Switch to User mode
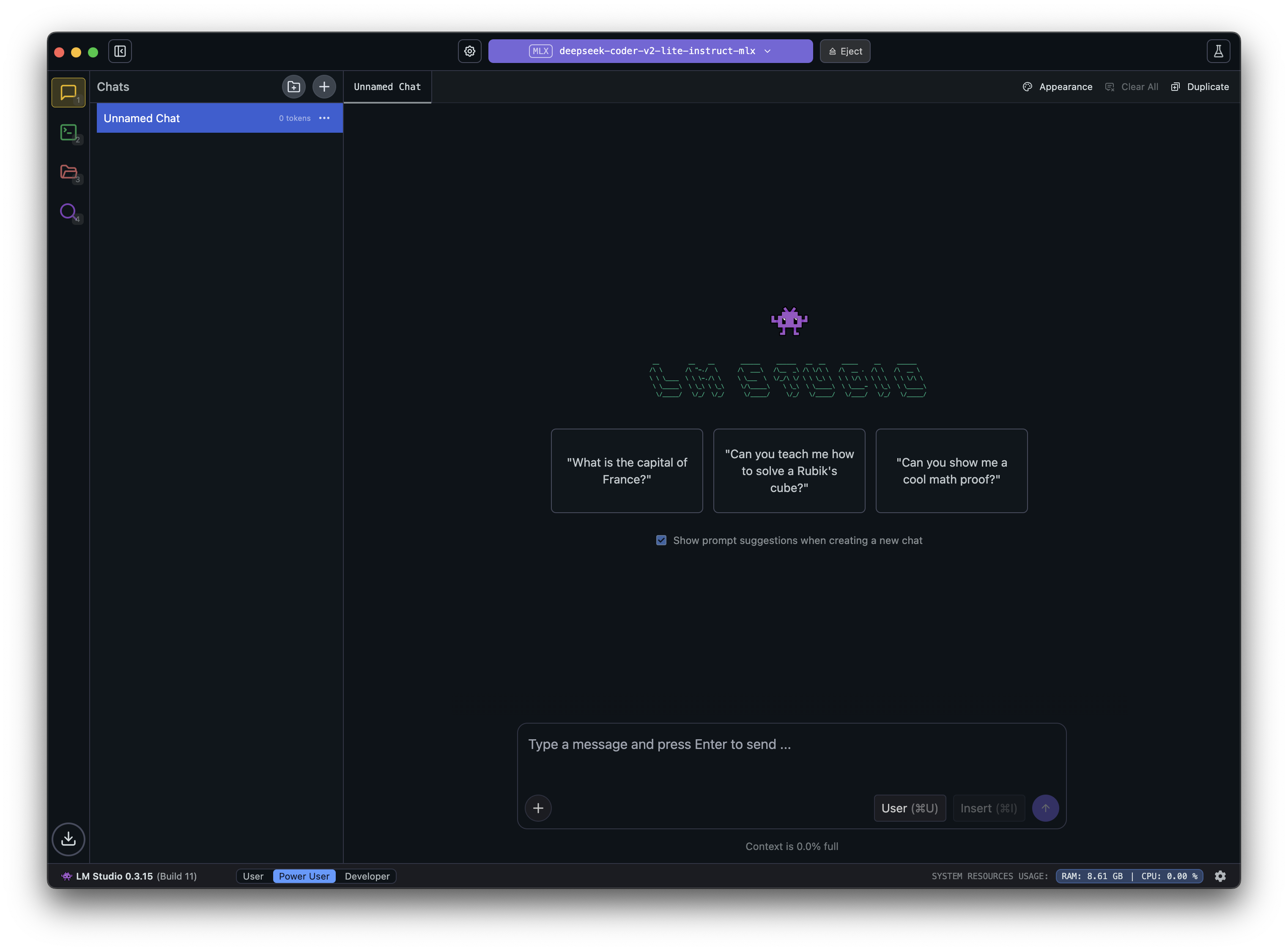Viewport: 1288px width, 951px height. click(253, 876)
